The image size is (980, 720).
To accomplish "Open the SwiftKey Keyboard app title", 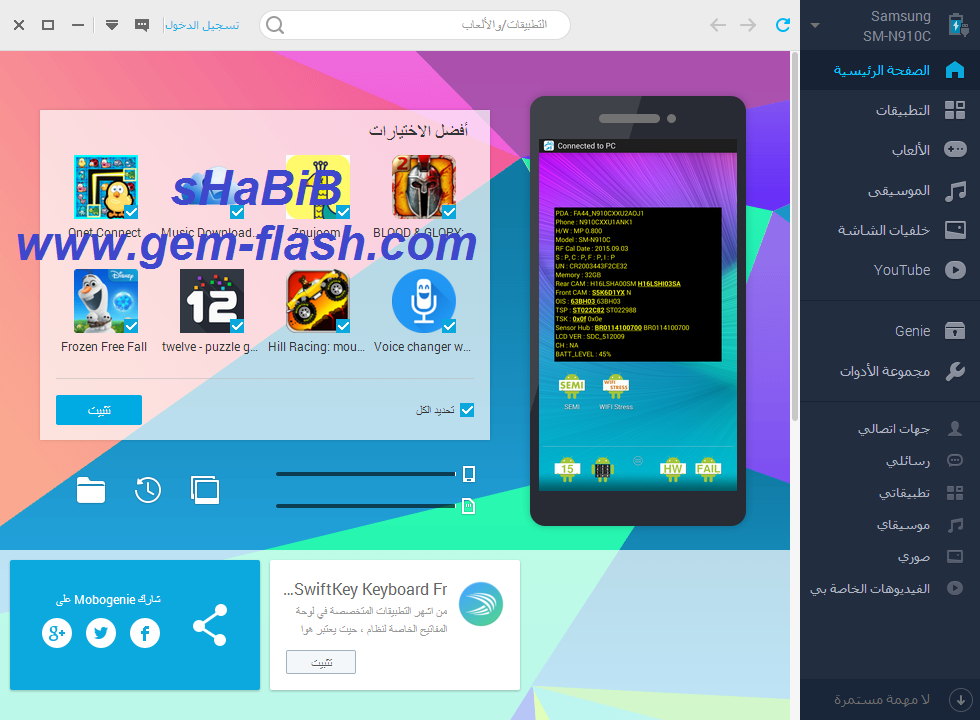I will (365, 589).
